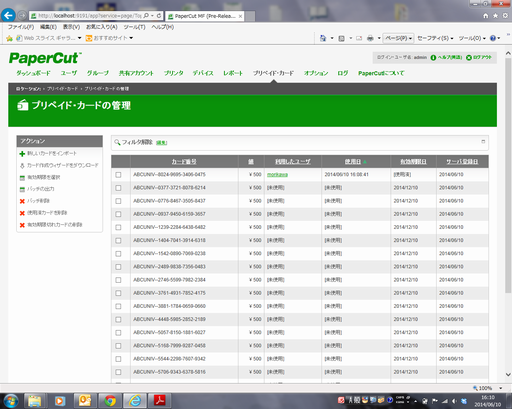Go to the プリンタ tab
The height and width of the screenshot is (409, 512).
point(173,73)
